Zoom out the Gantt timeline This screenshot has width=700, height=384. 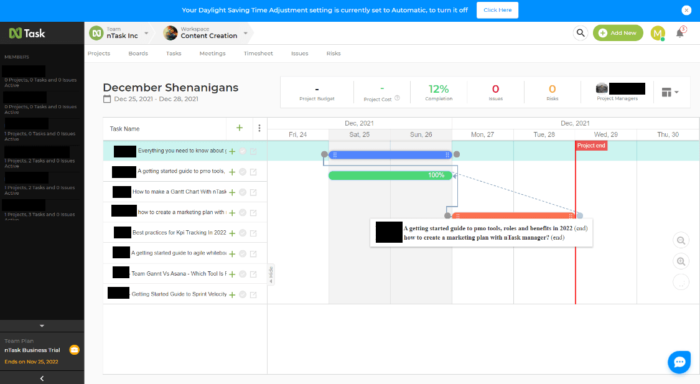[681, 241]
